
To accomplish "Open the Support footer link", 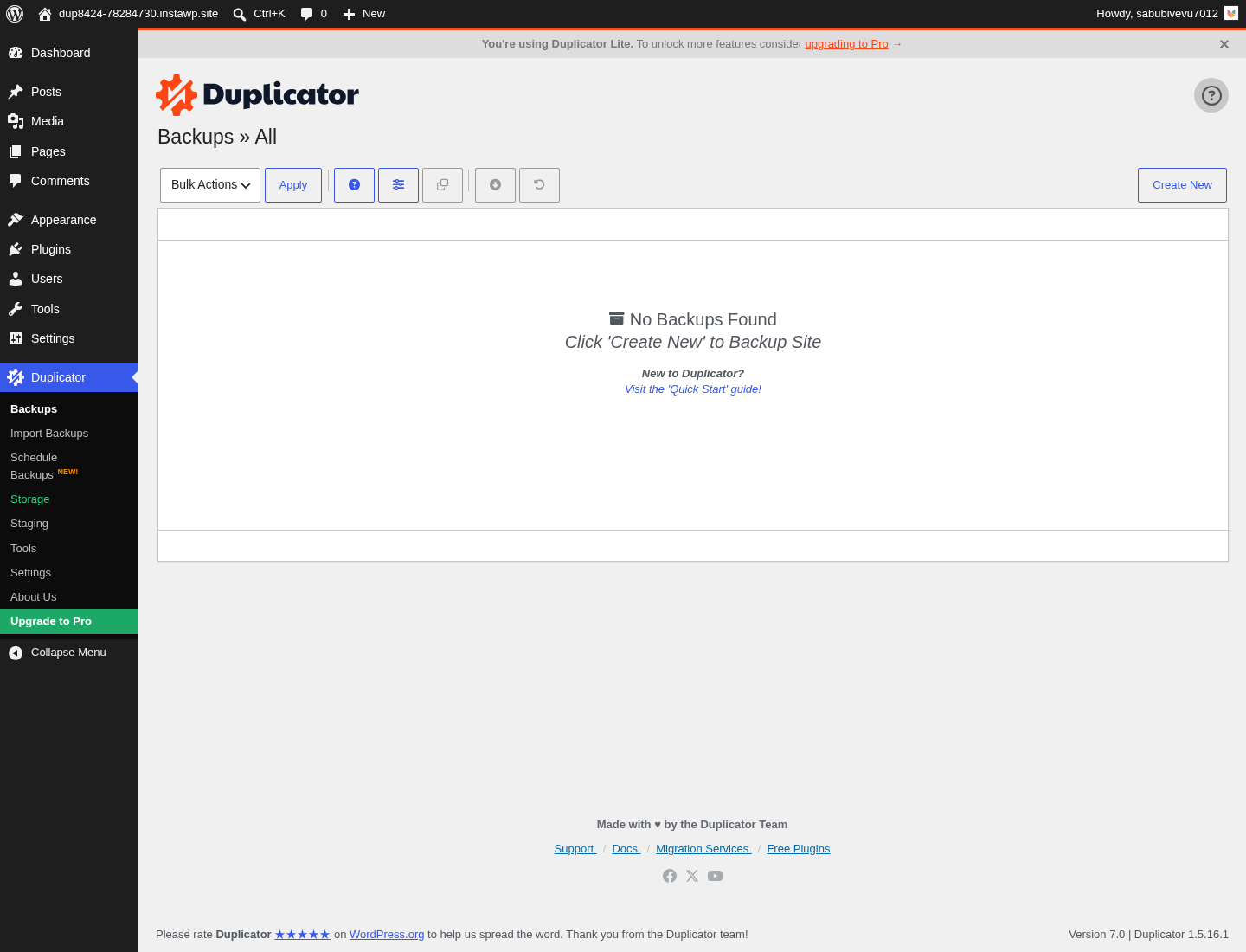I will coord(575,849).
